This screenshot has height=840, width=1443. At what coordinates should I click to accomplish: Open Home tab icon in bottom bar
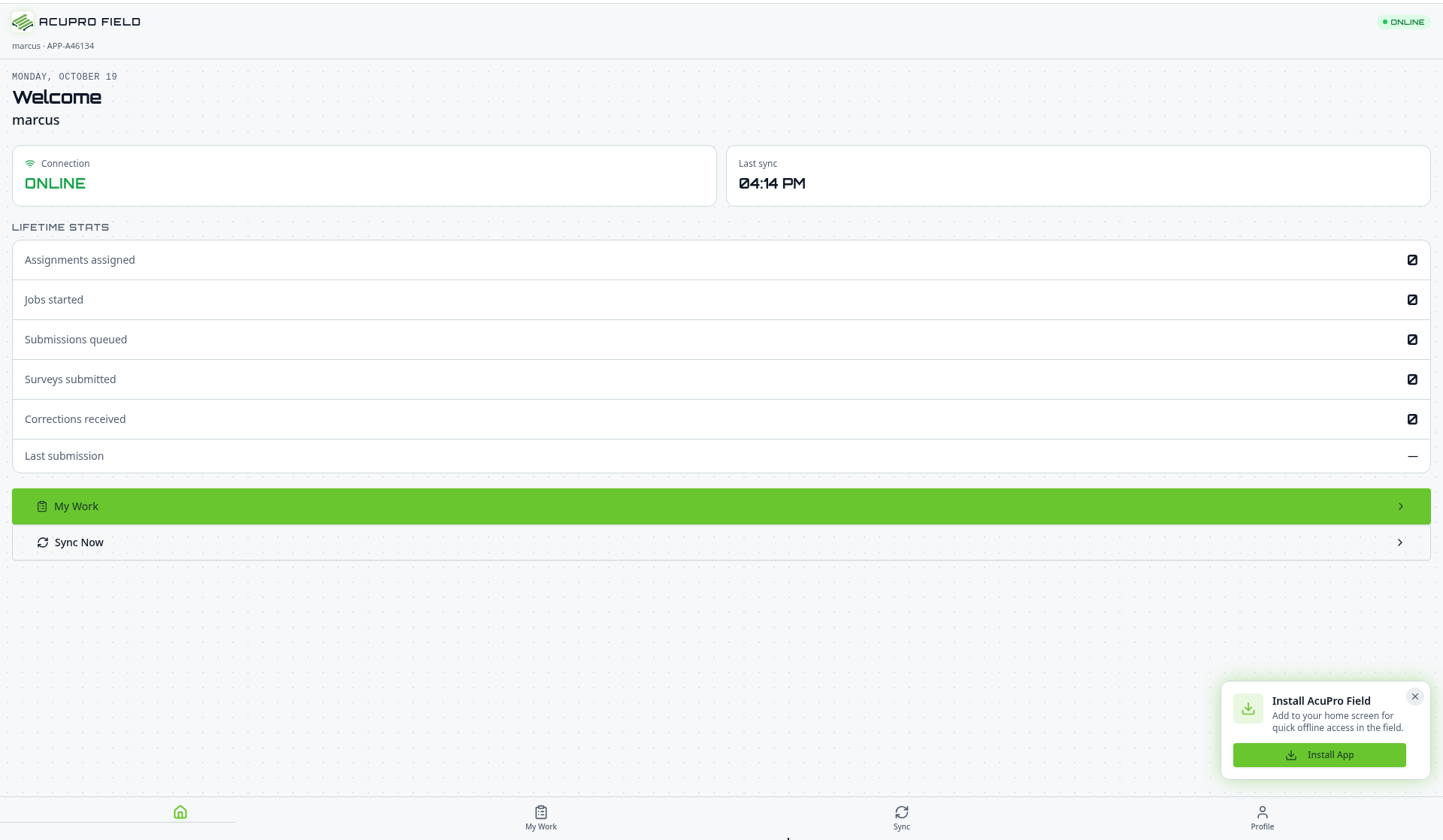(180, 812)
